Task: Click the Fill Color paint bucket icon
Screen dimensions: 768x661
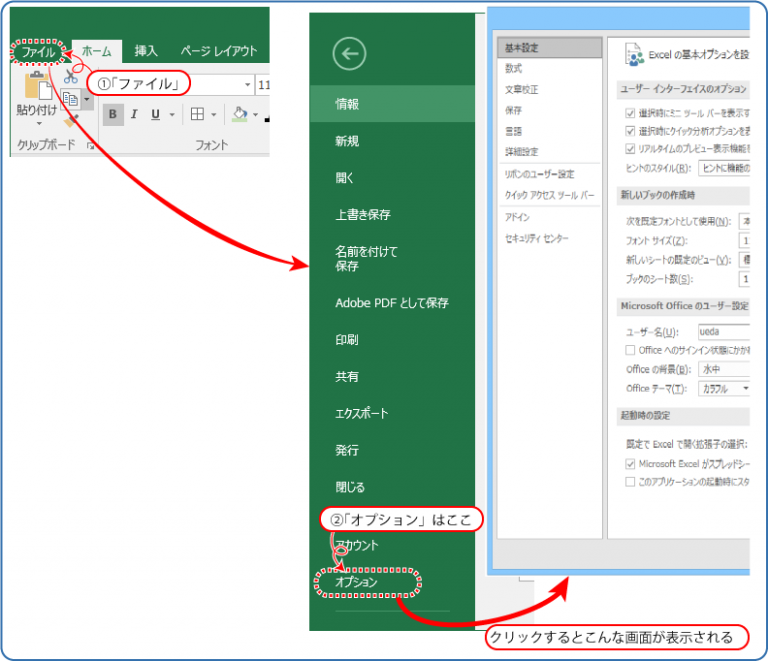Action: tap(240, 114)
